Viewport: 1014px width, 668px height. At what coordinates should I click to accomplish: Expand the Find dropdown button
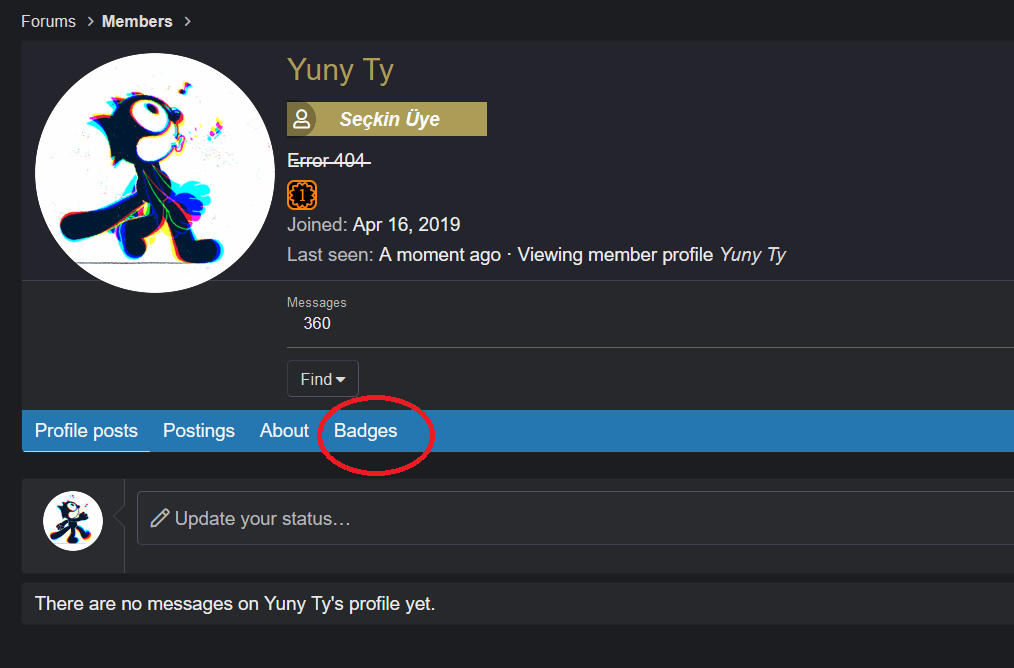pyautogui.click(x=323, y=379)
